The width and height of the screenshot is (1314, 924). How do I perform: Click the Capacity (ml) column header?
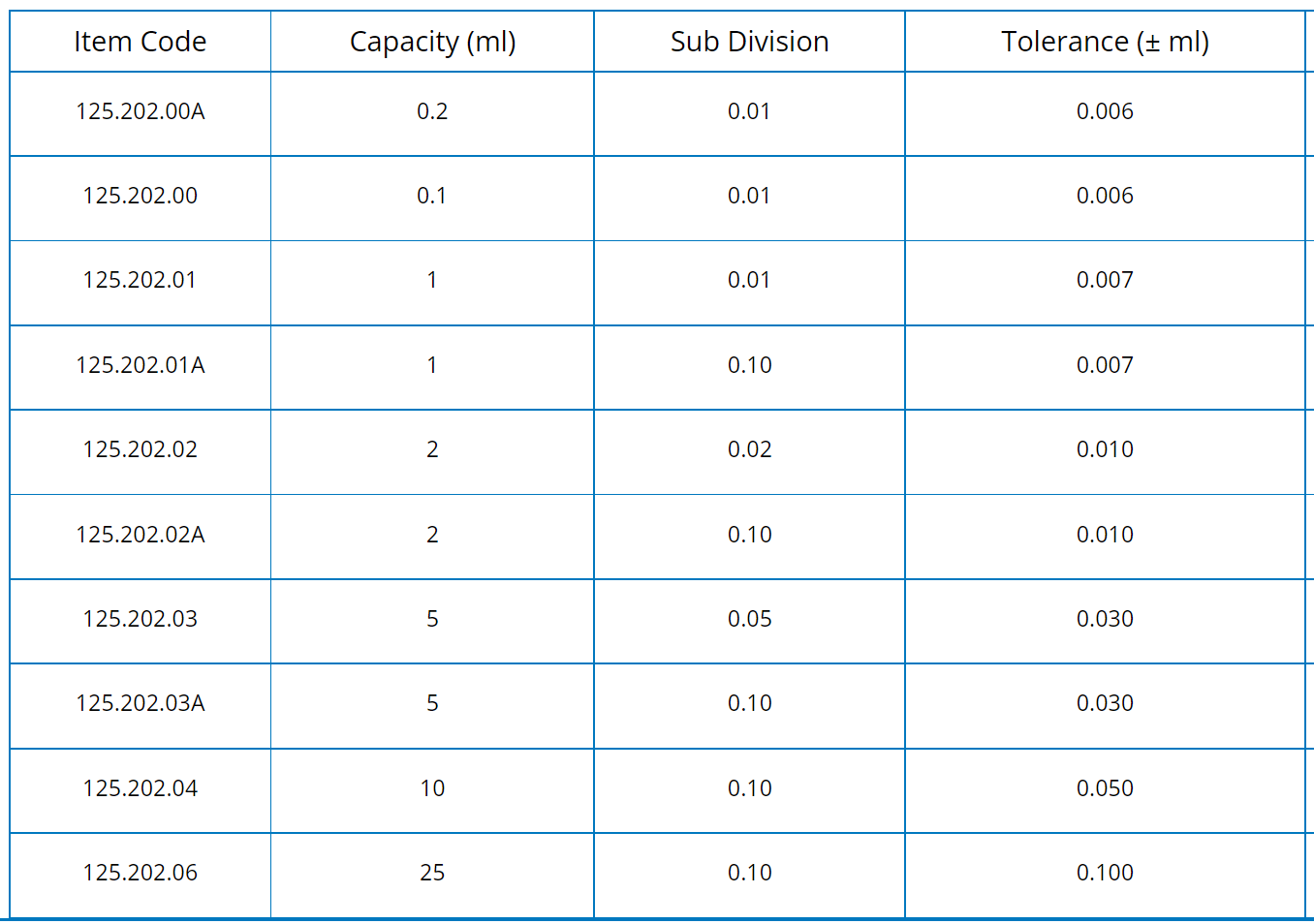(432, 42)
